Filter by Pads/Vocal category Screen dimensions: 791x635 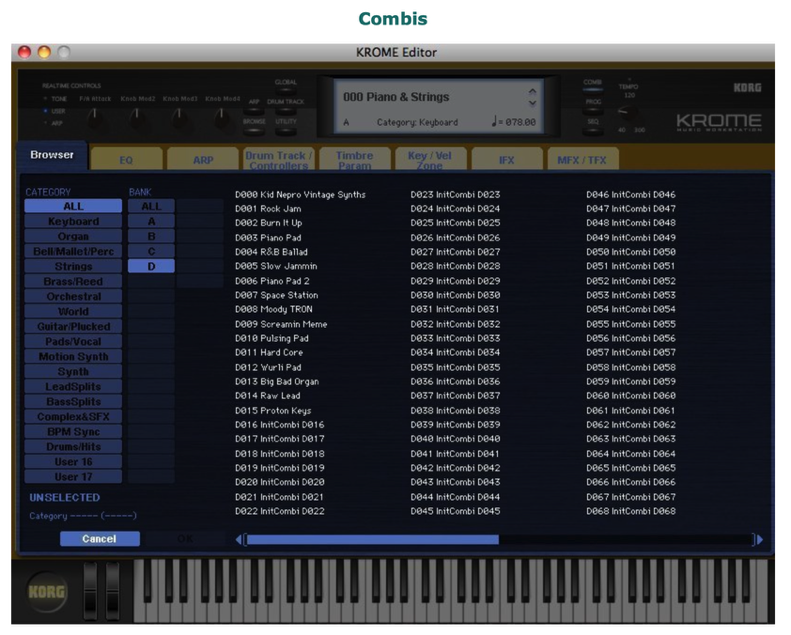[73, 341]
